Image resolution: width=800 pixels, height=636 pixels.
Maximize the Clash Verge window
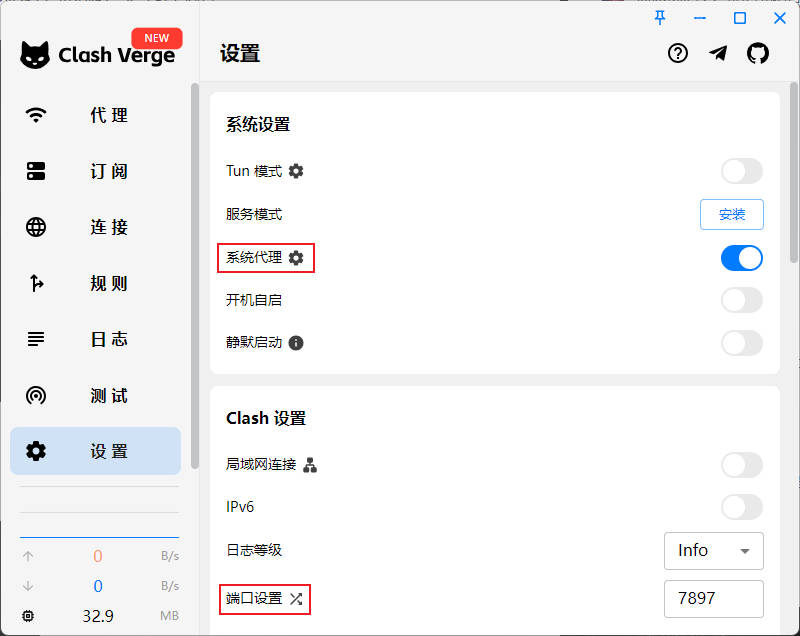[x=740, y=18]
